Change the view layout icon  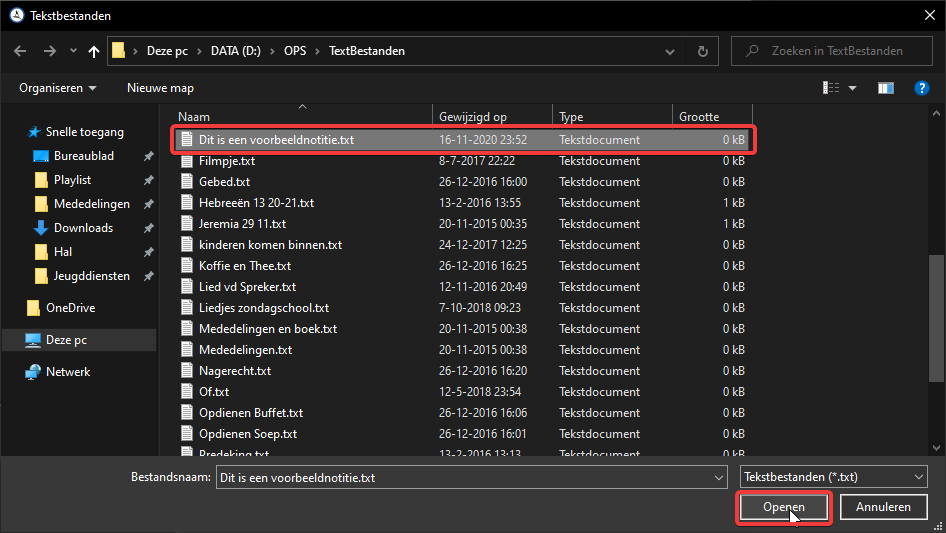(x=831, y=88)
